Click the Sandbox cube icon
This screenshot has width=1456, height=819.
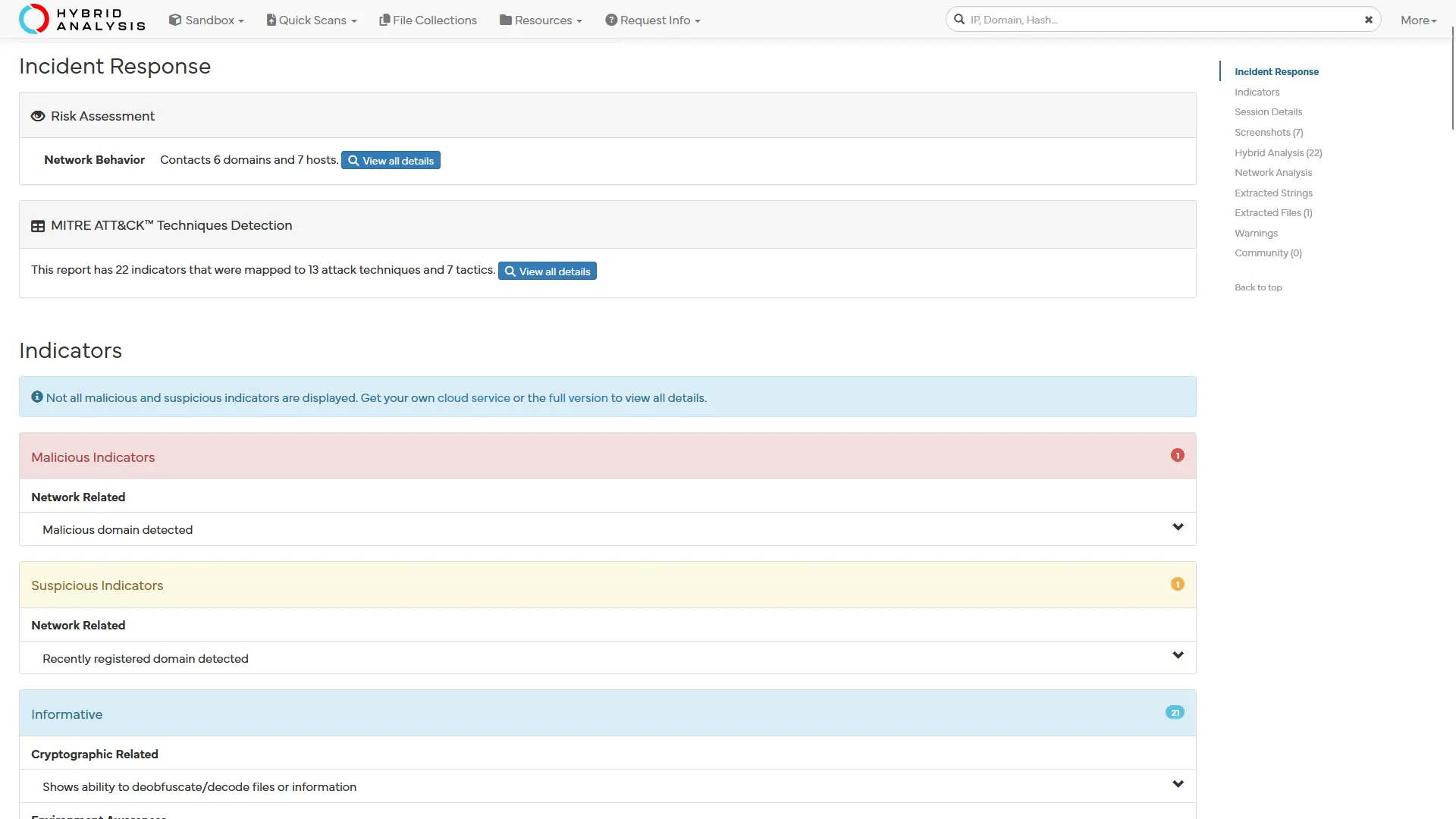pyautogui.click(x=175, y=20)
